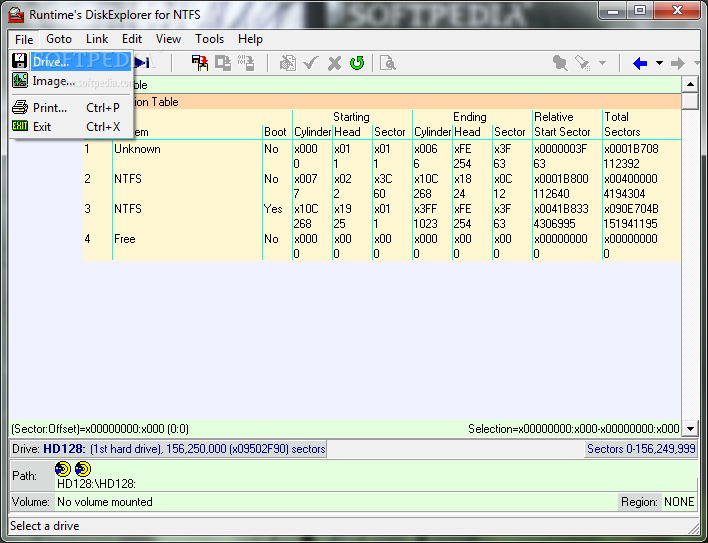Open the Tools menu
708x543 pixels.
coord(210,39)
